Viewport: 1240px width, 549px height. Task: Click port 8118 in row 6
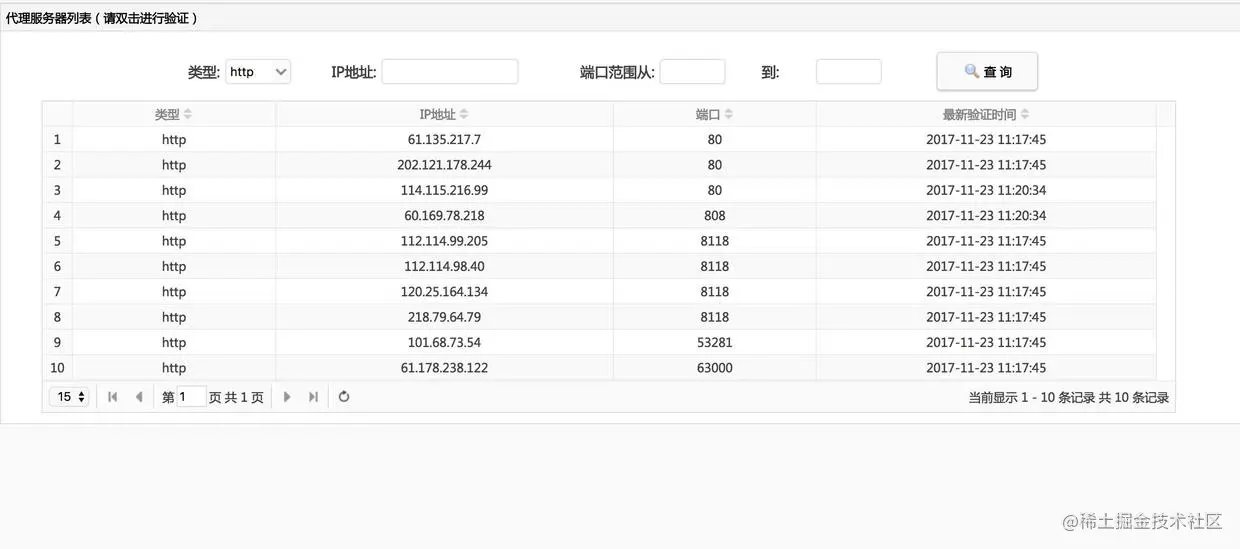(x=714, y=267)
